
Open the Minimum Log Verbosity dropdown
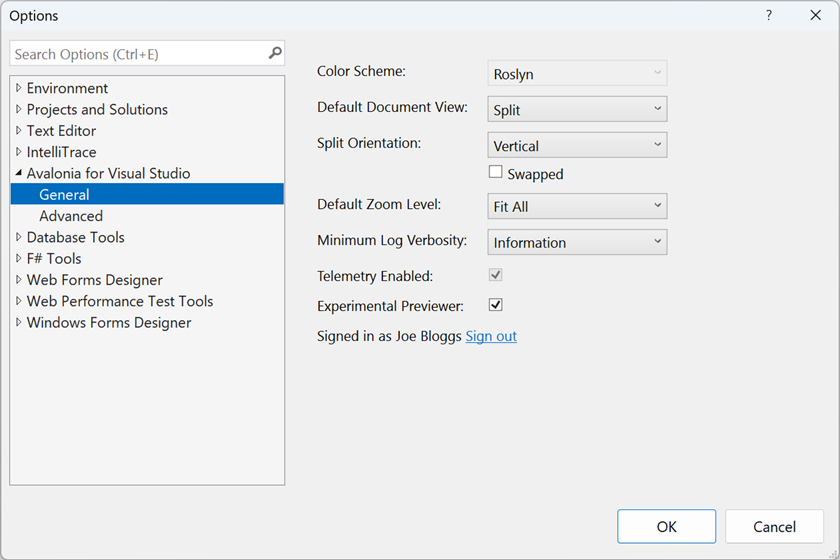tap(577, 242)
